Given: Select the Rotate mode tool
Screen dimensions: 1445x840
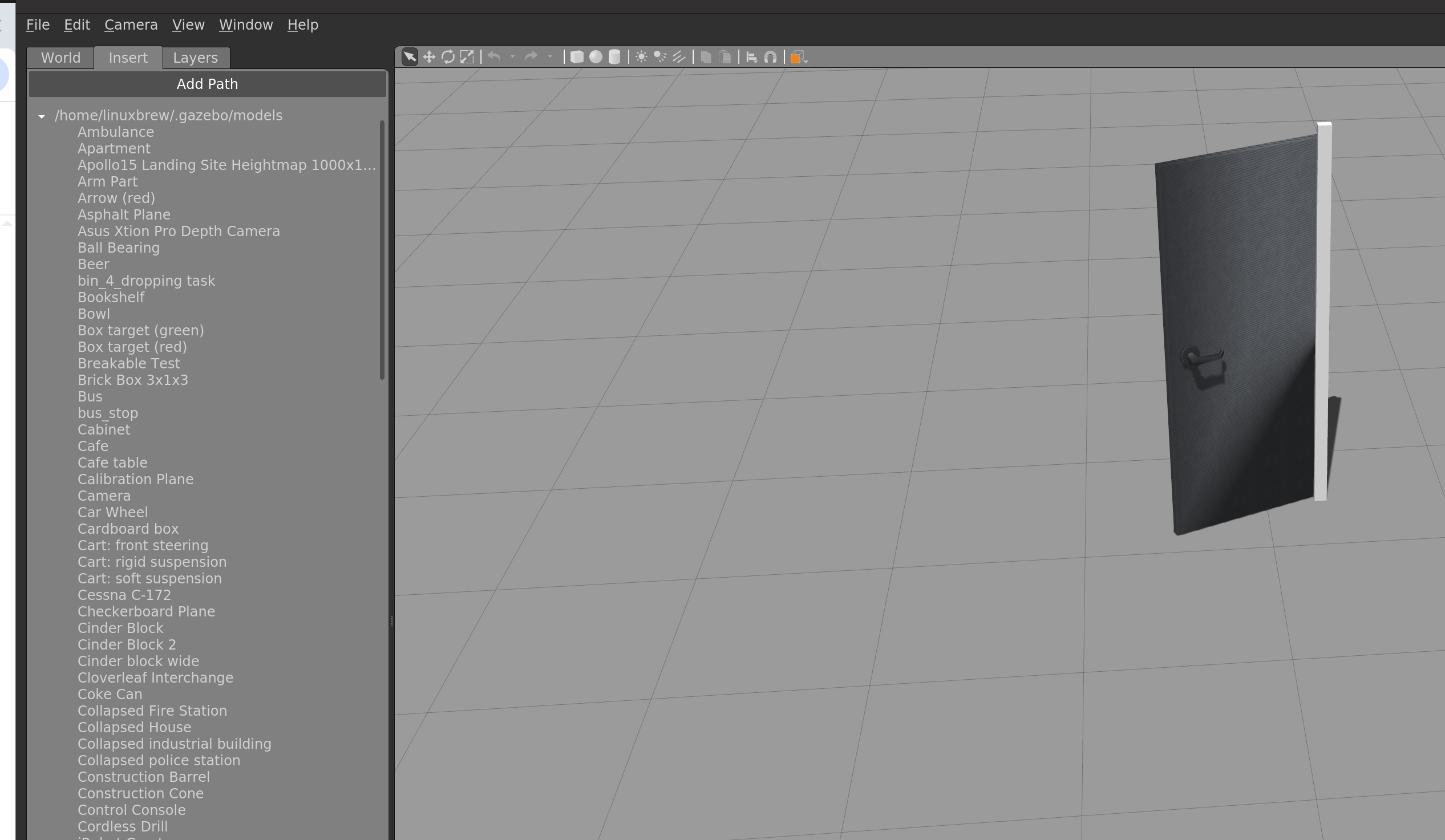Looking at the screenshot, I should 448,57.
